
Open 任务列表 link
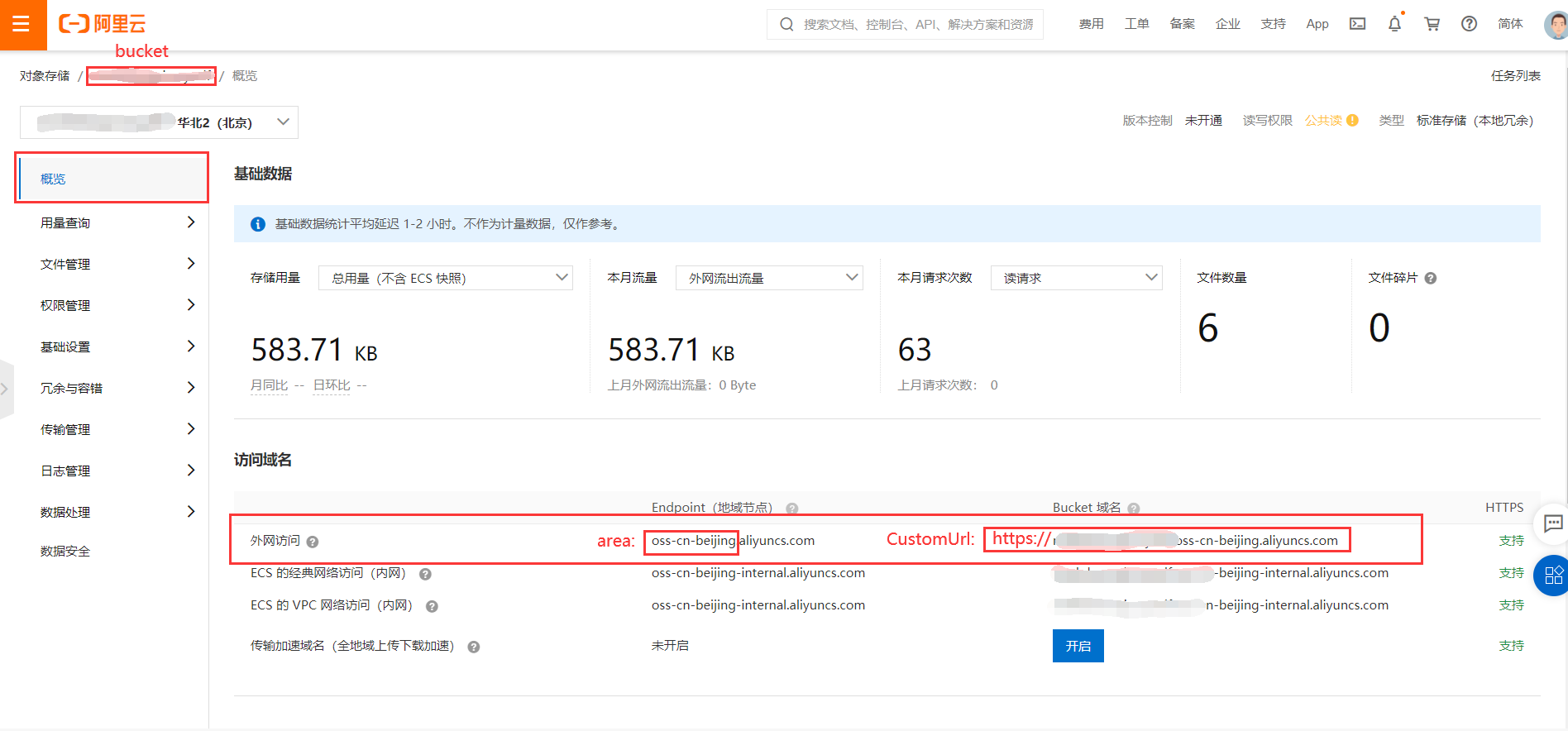(1515, 76)
